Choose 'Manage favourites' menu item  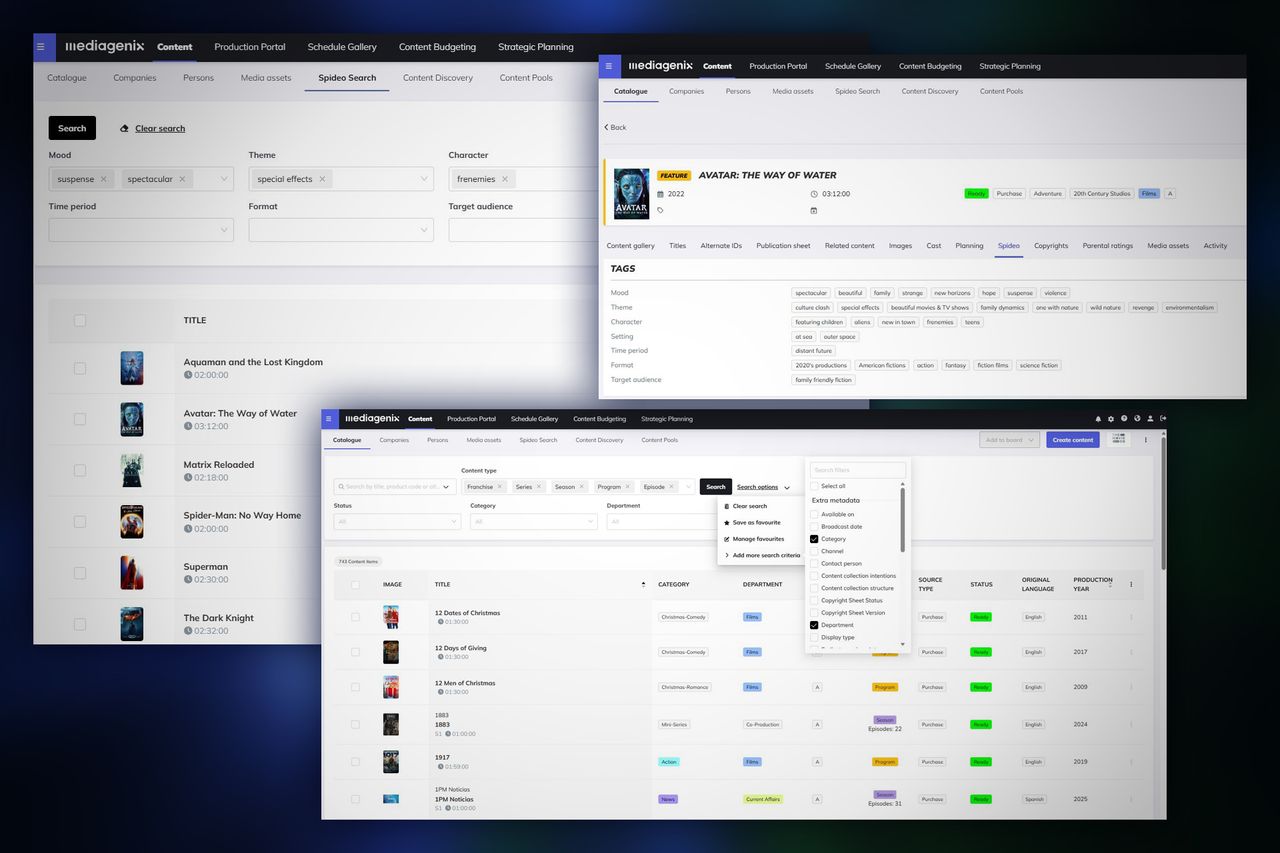(754, 539)
